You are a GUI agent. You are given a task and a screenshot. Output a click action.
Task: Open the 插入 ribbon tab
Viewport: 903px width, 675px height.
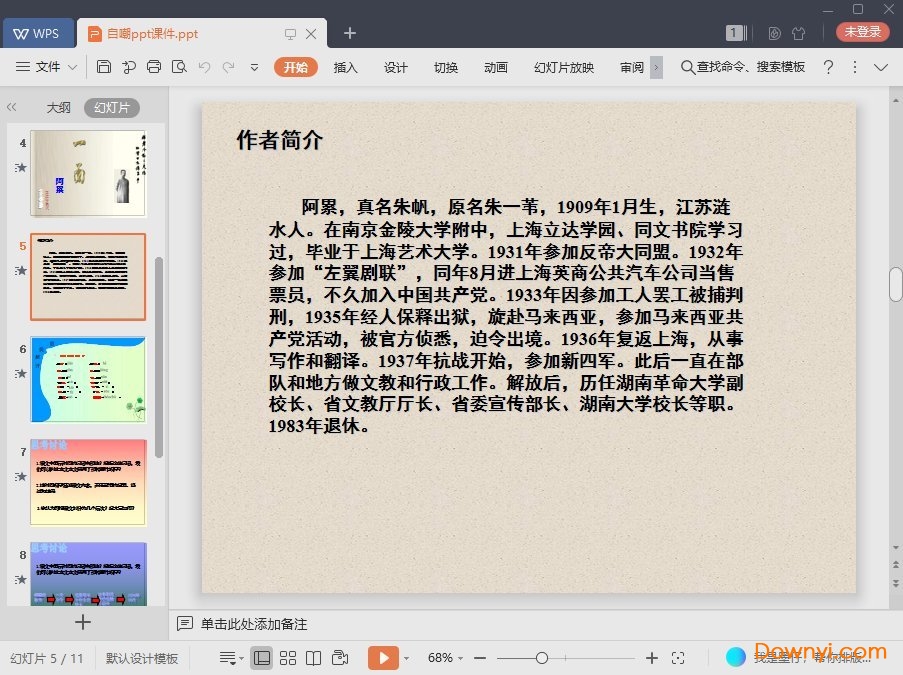tap(345, 67)
